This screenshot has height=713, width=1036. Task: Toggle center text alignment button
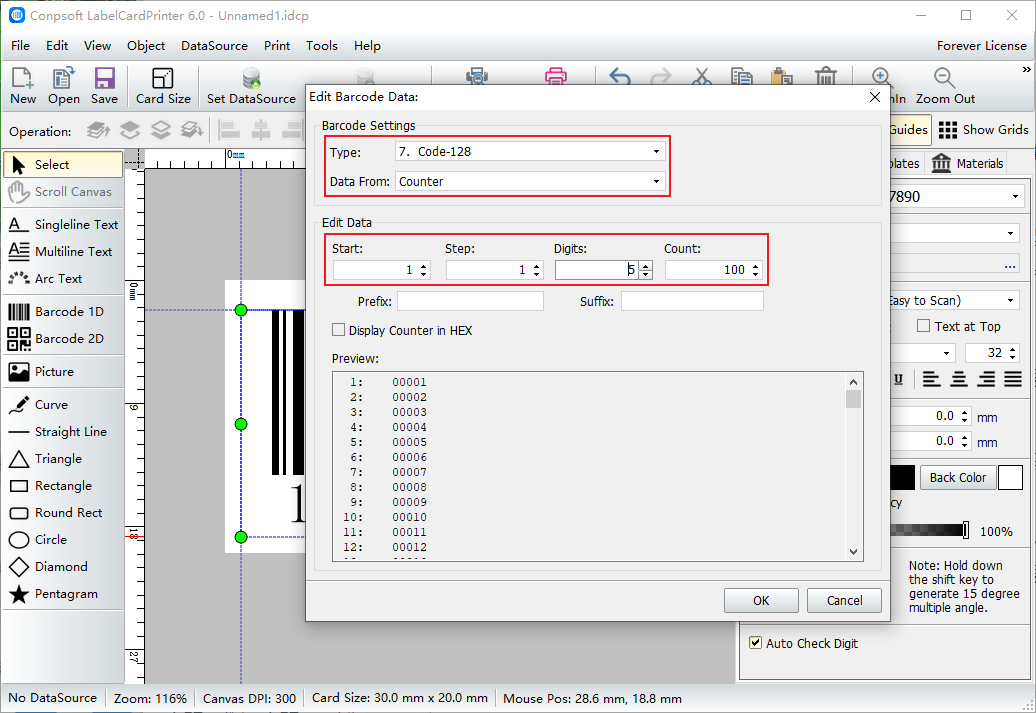pyautogui.click(x=959, y=379)
